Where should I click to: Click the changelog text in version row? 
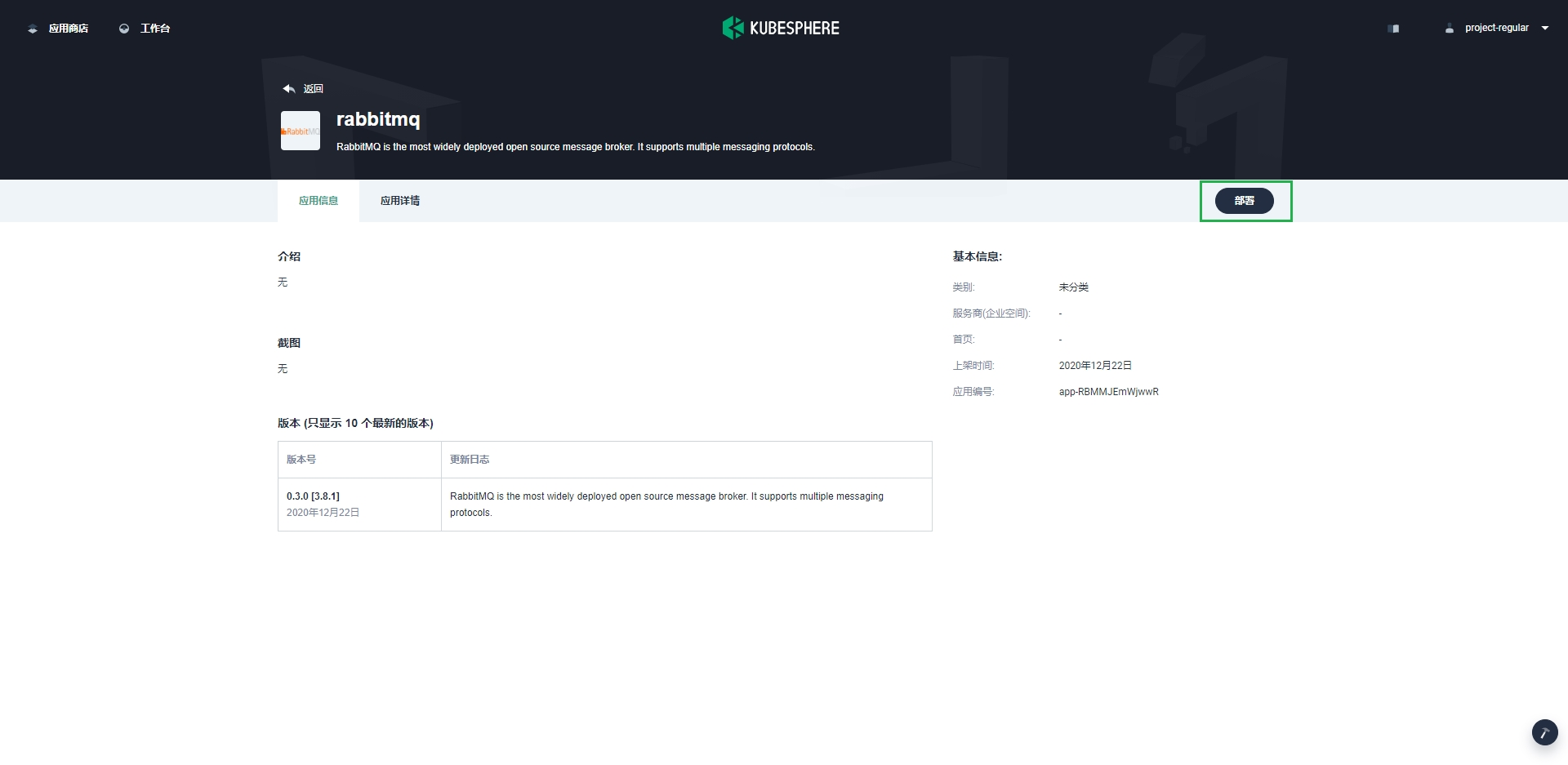tap(666, 505)
